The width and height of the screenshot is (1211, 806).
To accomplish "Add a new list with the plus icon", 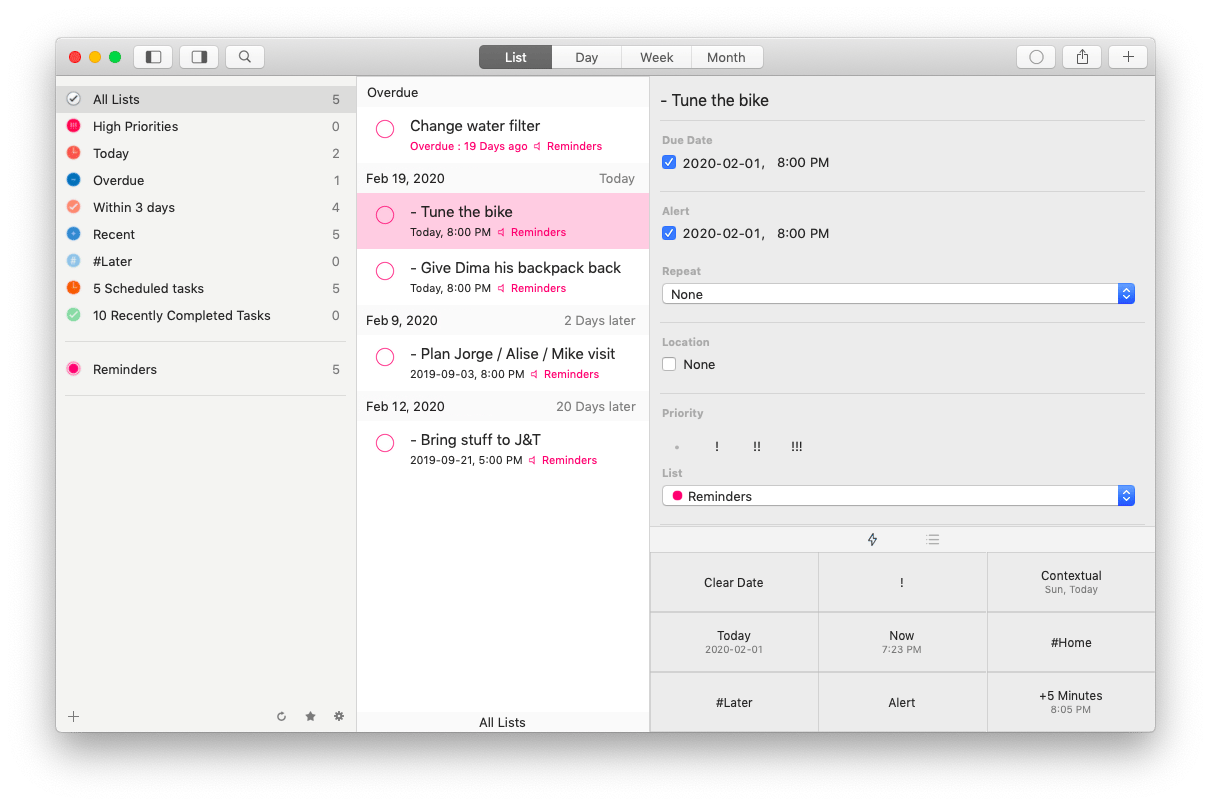I will click(x=73, y=716).
